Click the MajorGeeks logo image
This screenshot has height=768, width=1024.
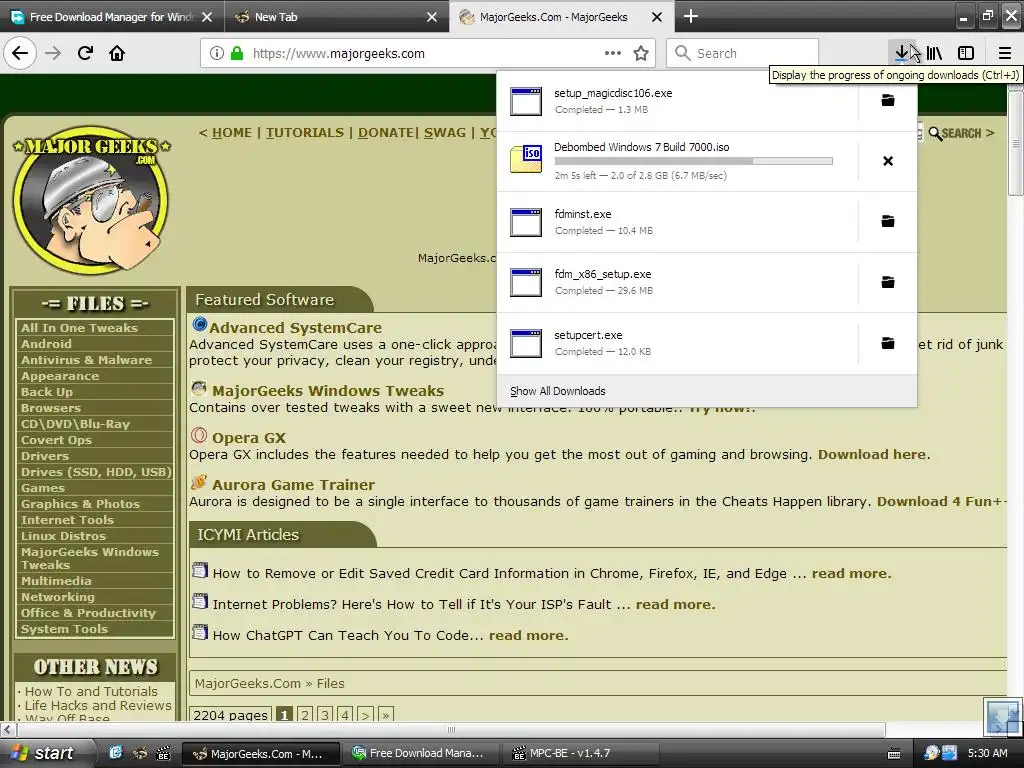(x=91, y=200)
